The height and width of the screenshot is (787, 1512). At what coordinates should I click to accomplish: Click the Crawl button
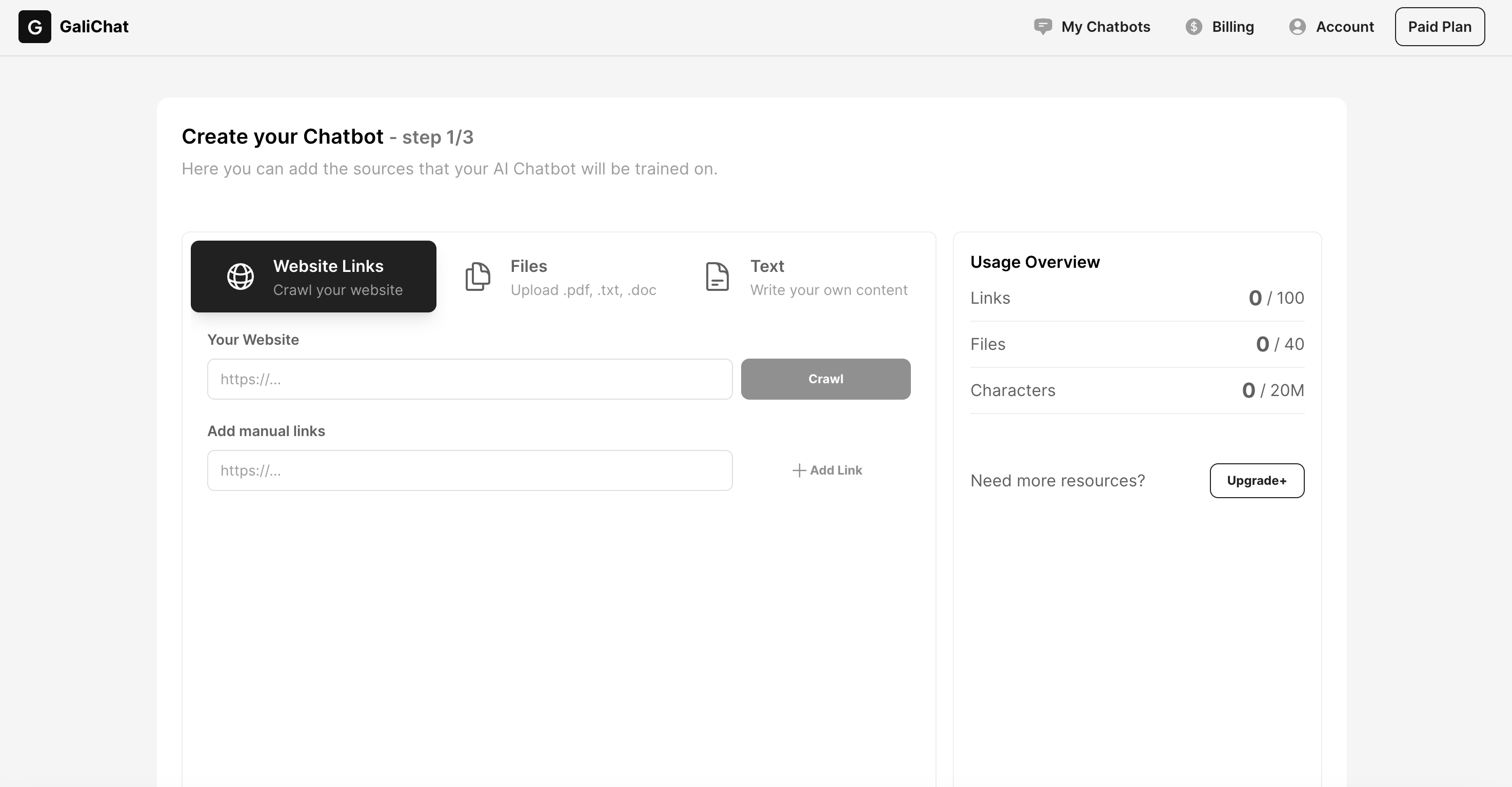826,379
